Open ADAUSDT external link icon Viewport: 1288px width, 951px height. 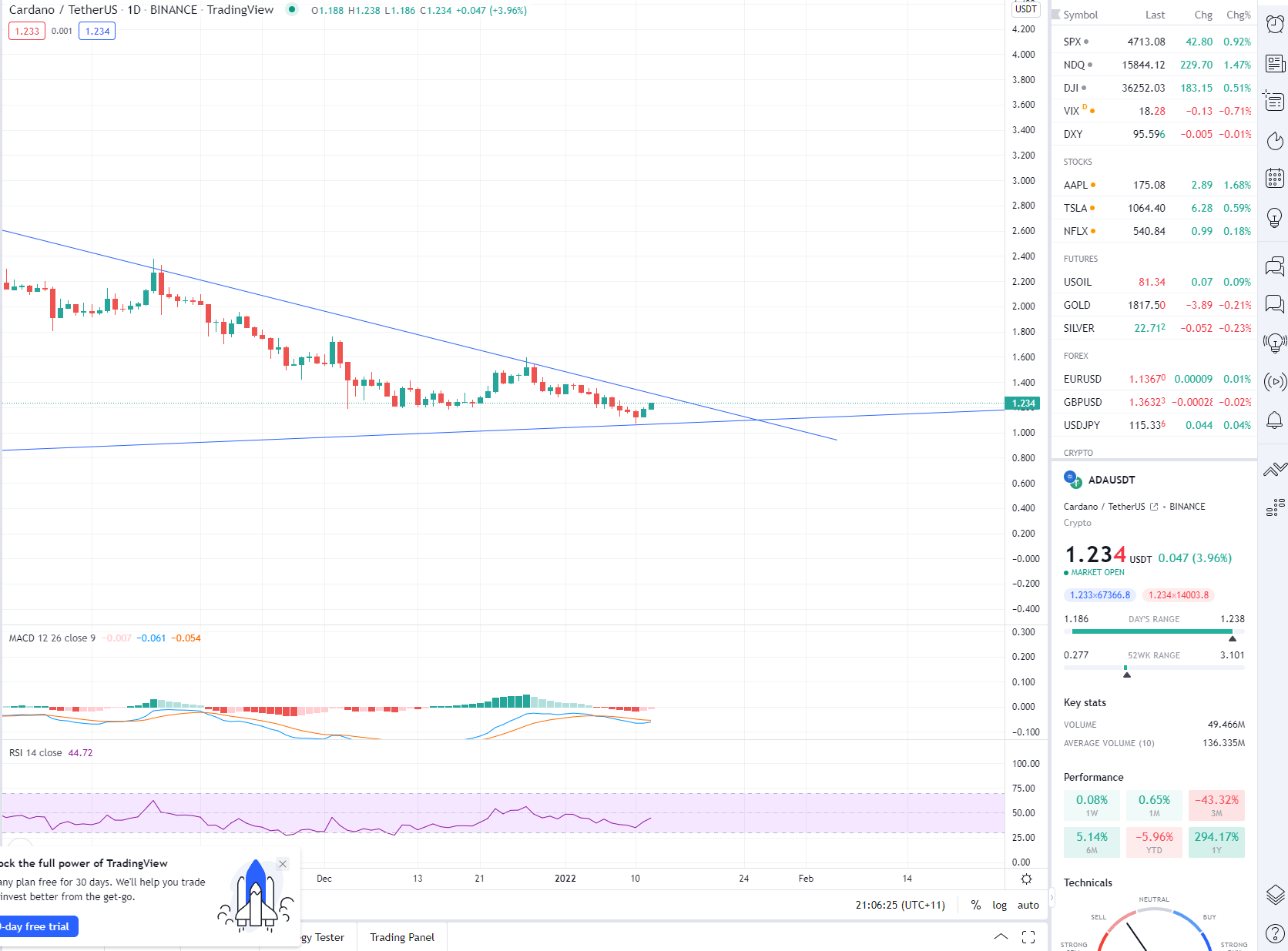point(1154,507)
